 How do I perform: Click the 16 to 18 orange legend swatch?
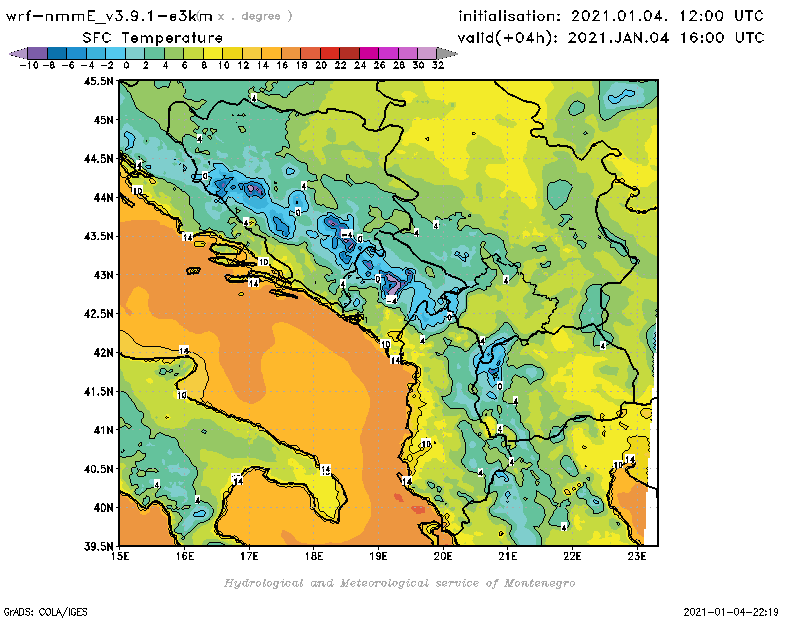[291, 53]
